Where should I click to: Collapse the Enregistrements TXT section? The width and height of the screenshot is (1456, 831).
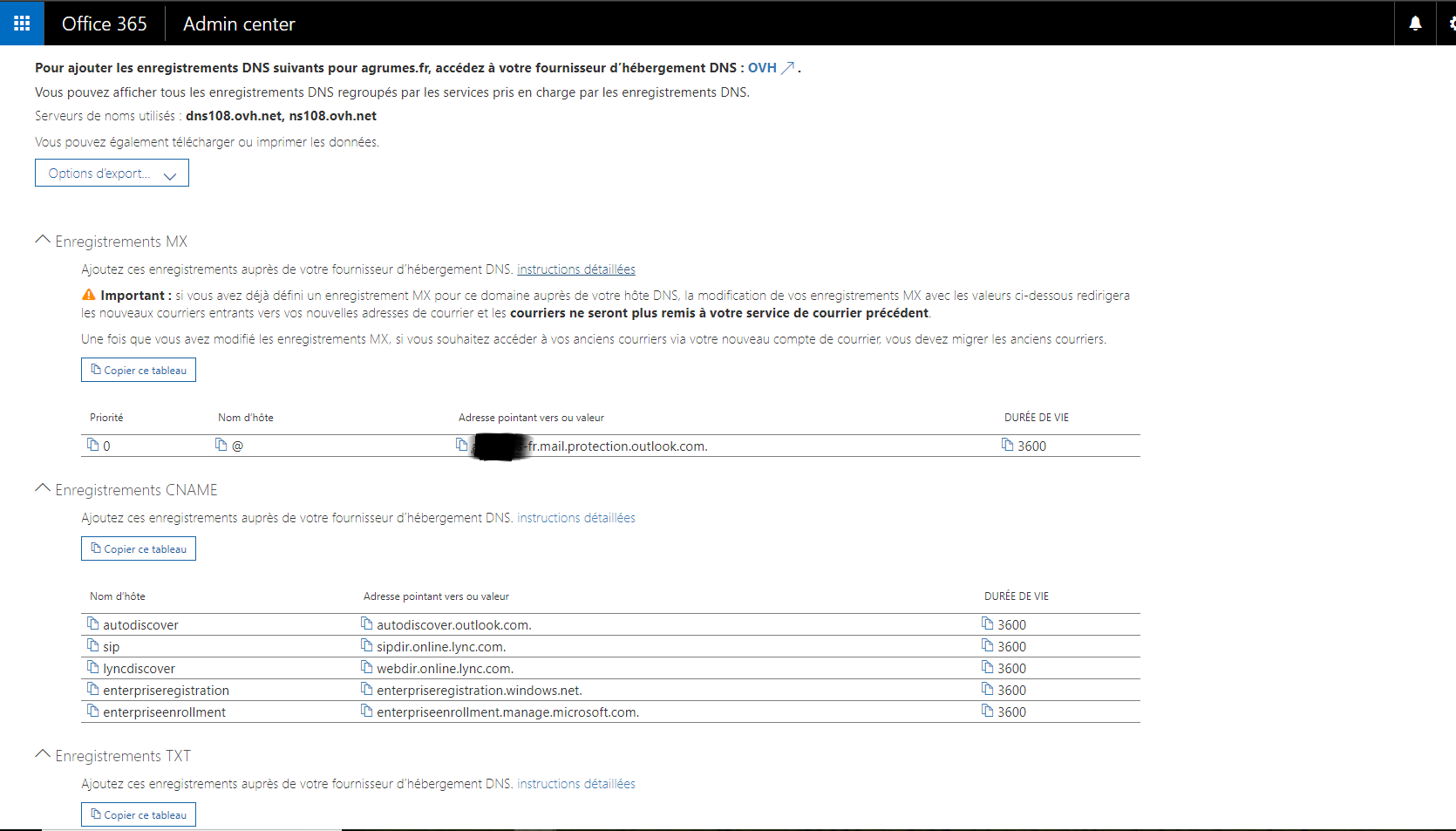click(42, 754)
